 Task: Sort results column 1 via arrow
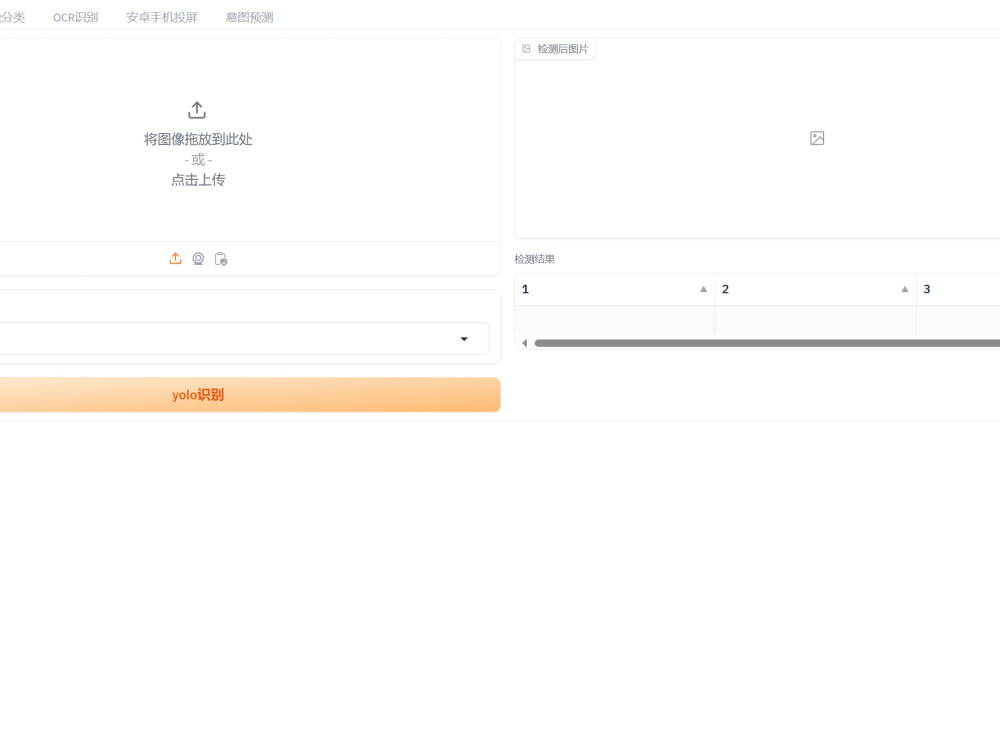click(703, 289)
